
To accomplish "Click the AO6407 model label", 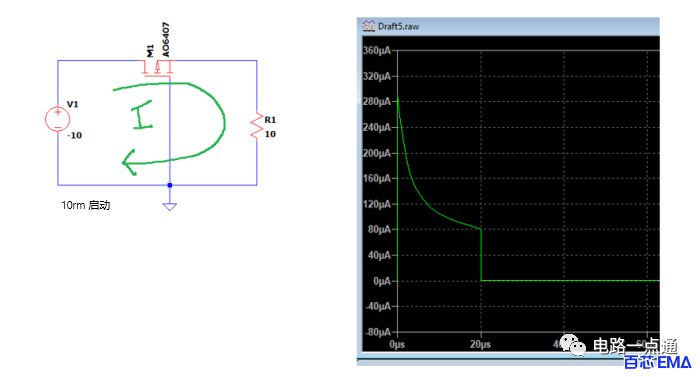I will [166, 40].
